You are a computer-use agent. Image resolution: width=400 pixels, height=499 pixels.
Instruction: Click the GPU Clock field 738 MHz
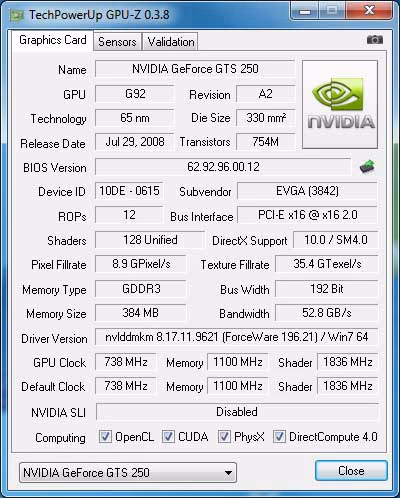(126, 362)
